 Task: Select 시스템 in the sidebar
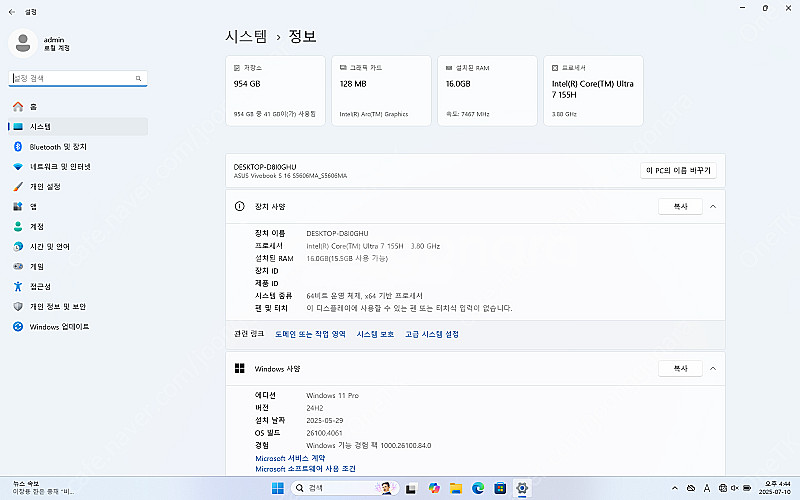coord(78,127)
